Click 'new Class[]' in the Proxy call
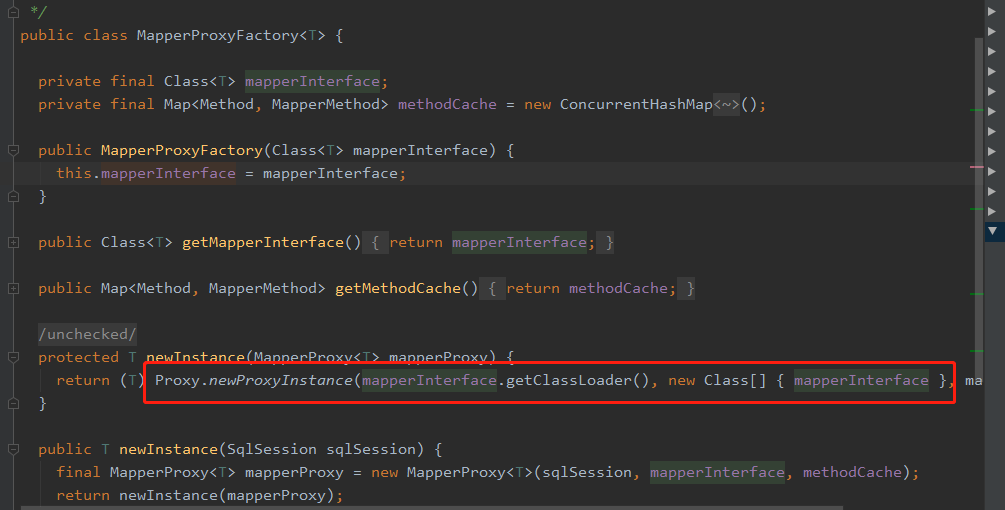The width and height of the screenshot is (1005, 510). point(717,381)
